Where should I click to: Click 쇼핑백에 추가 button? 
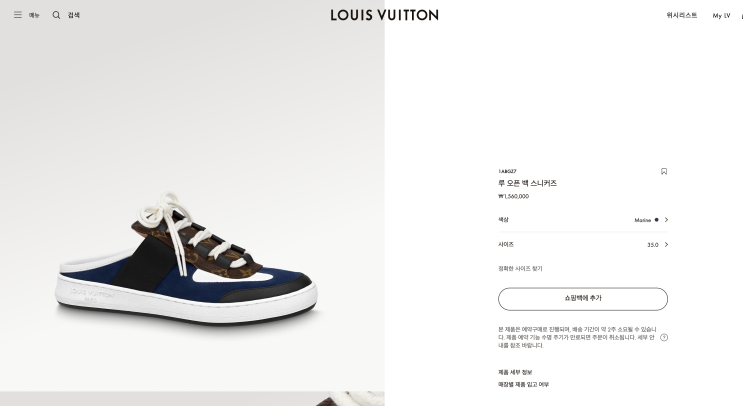click(583, 298)
